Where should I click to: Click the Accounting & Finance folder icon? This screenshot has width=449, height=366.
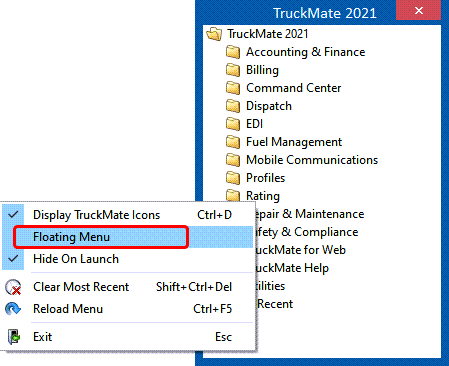(x=233, y=52)
